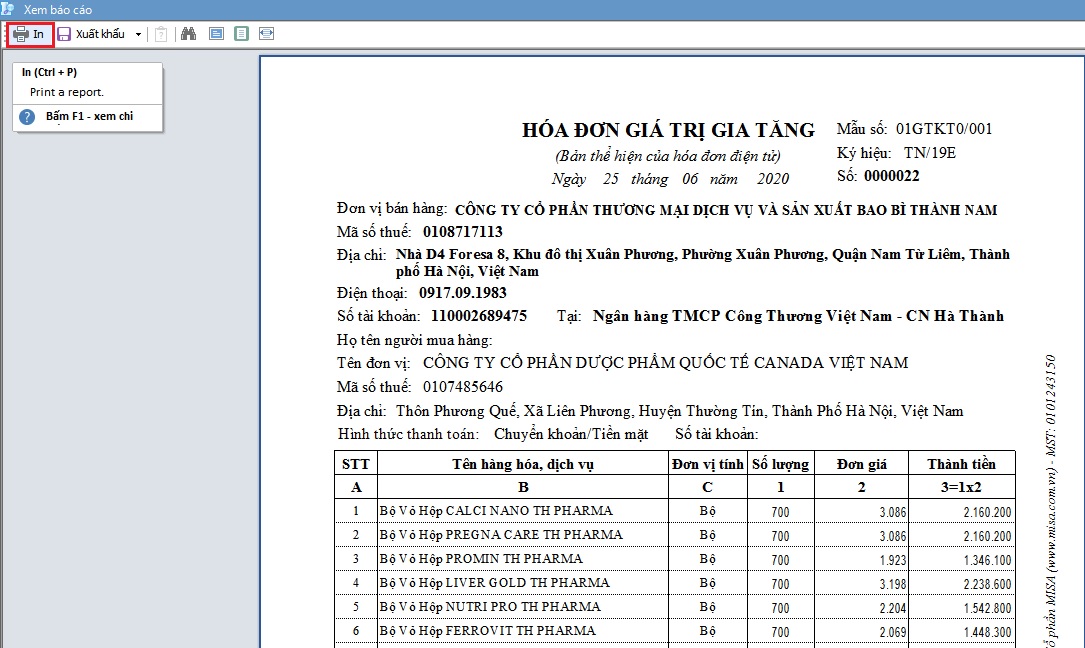
Task: Click the unit price 1.923
Action: coord(893,560)
